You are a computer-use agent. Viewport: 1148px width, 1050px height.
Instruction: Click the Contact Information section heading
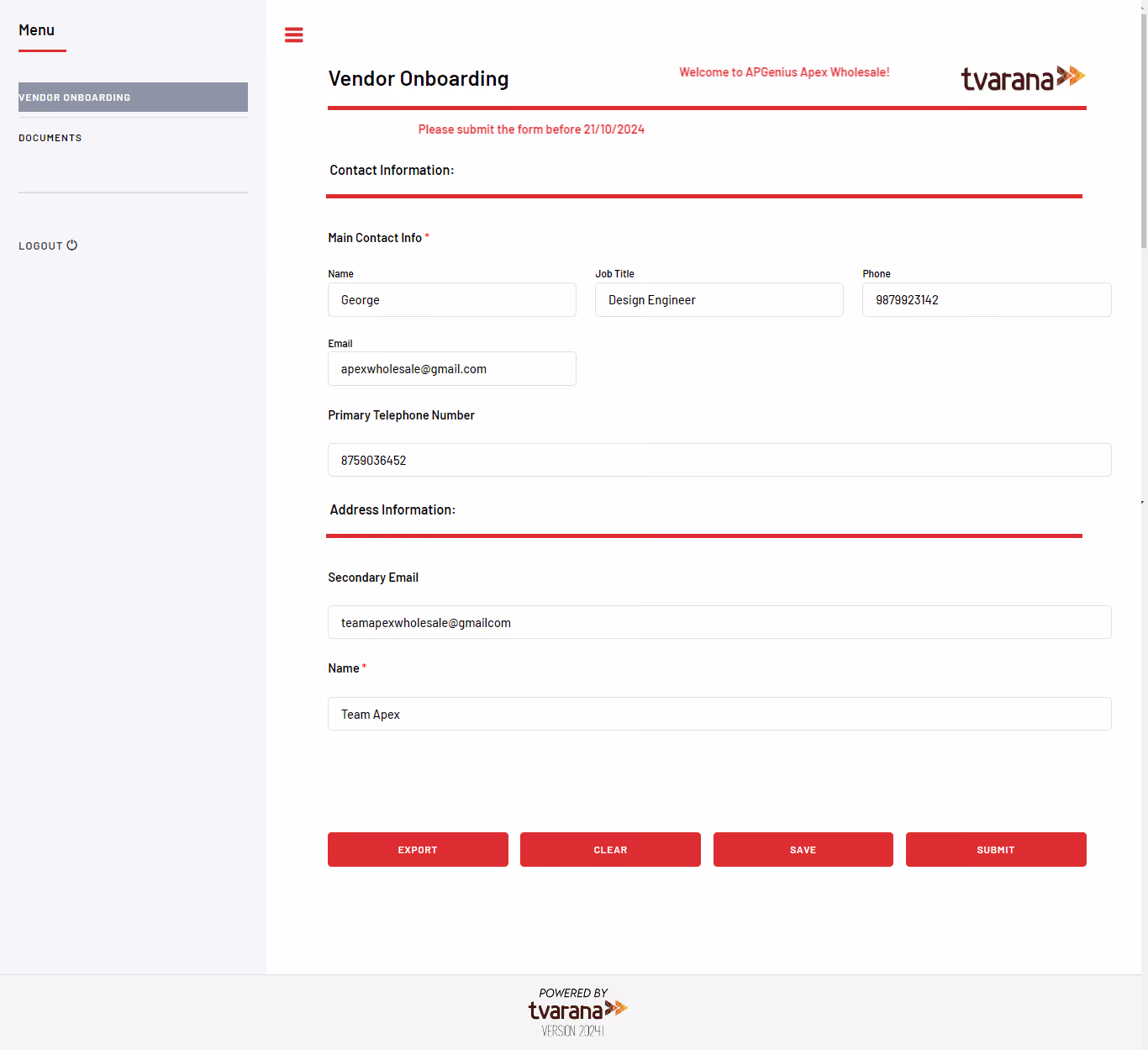click(x=392, y=171)
